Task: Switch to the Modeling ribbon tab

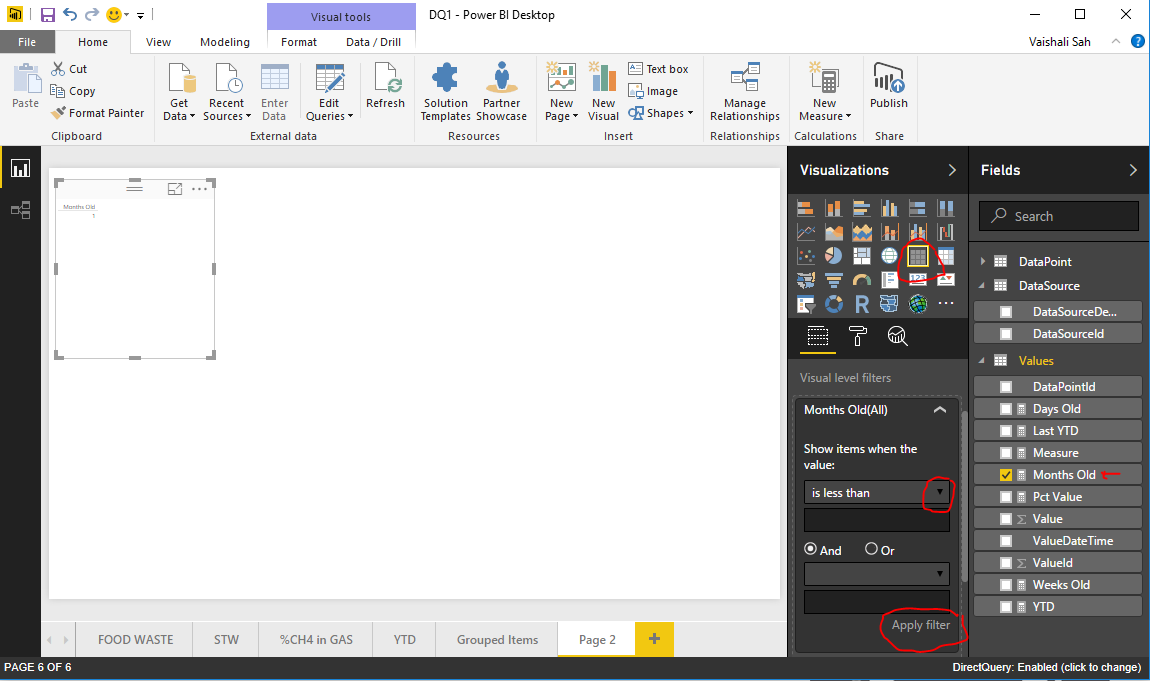Action: 224,42
